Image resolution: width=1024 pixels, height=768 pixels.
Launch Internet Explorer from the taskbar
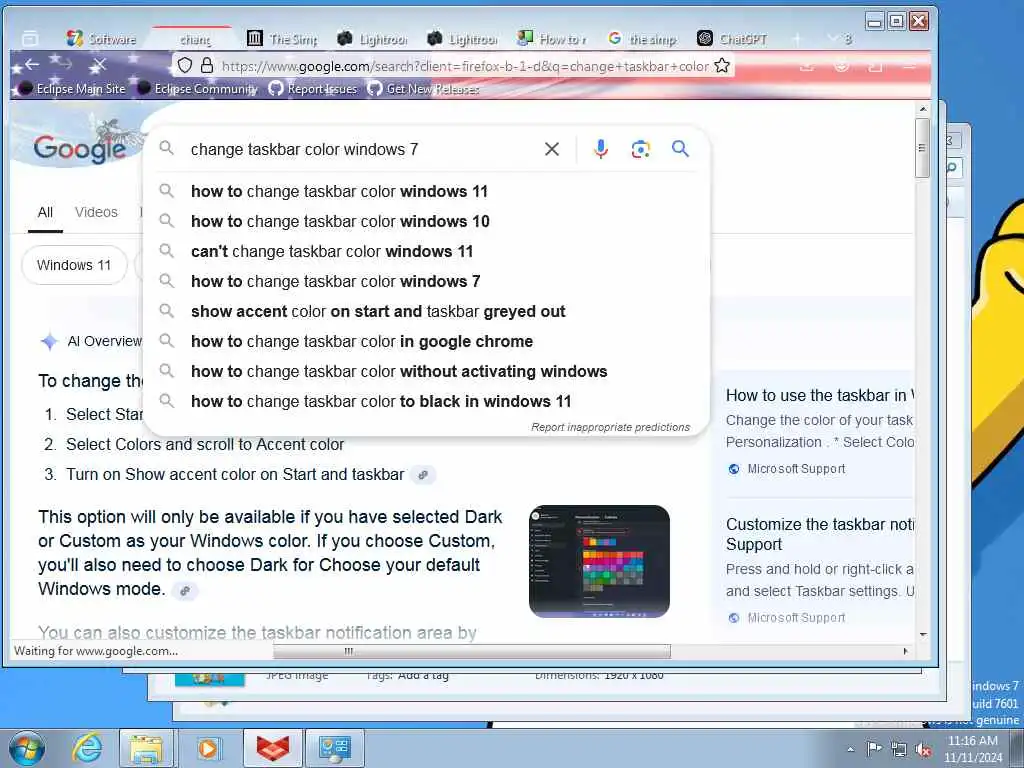coord(87,748)
